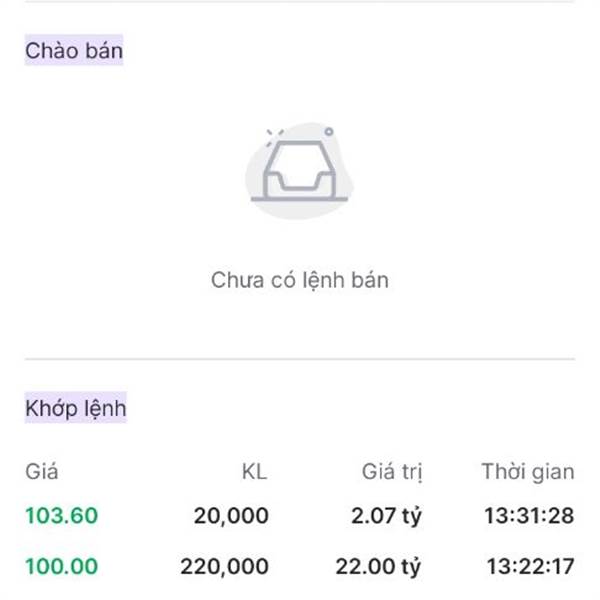Select the matched price 103.60
Viewport: 600px width, 600px height.
[62, 515]
